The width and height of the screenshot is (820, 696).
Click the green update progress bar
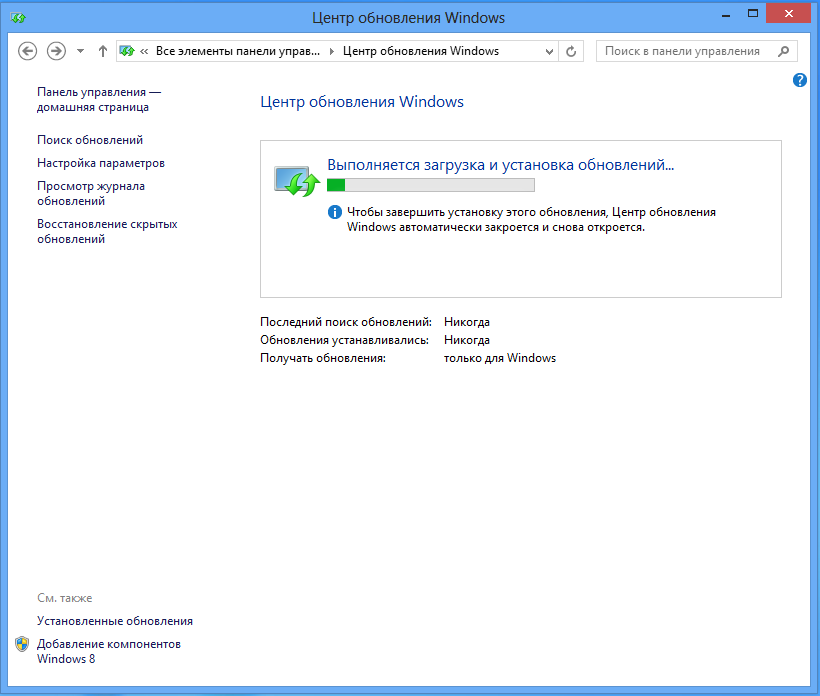[x=431, y=185]
